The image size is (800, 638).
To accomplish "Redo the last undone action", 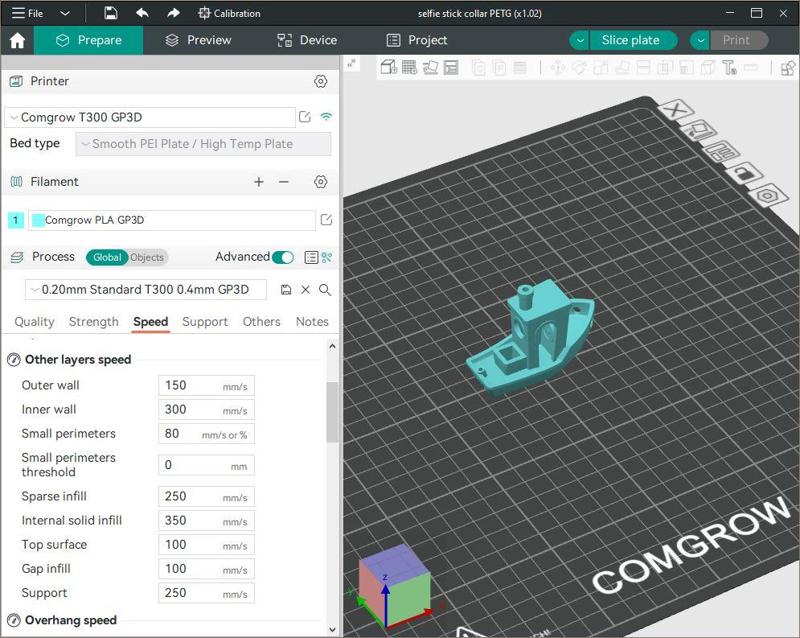I will pos(173,13).
